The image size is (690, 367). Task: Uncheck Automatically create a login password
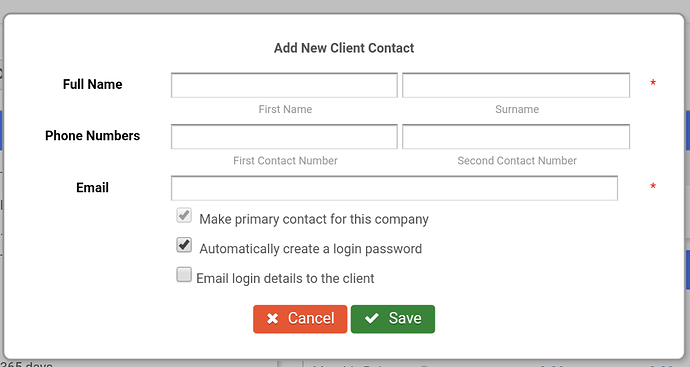pyautogui.click(x=184, y=245)
